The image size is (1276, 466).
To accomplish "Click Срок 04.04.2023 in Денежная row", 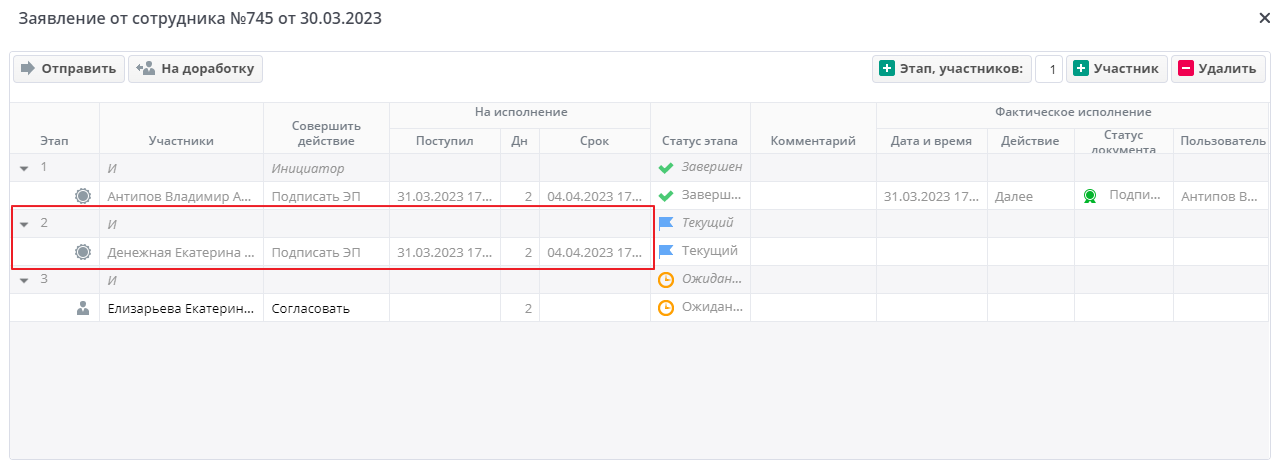I will [x=594, y=252].
